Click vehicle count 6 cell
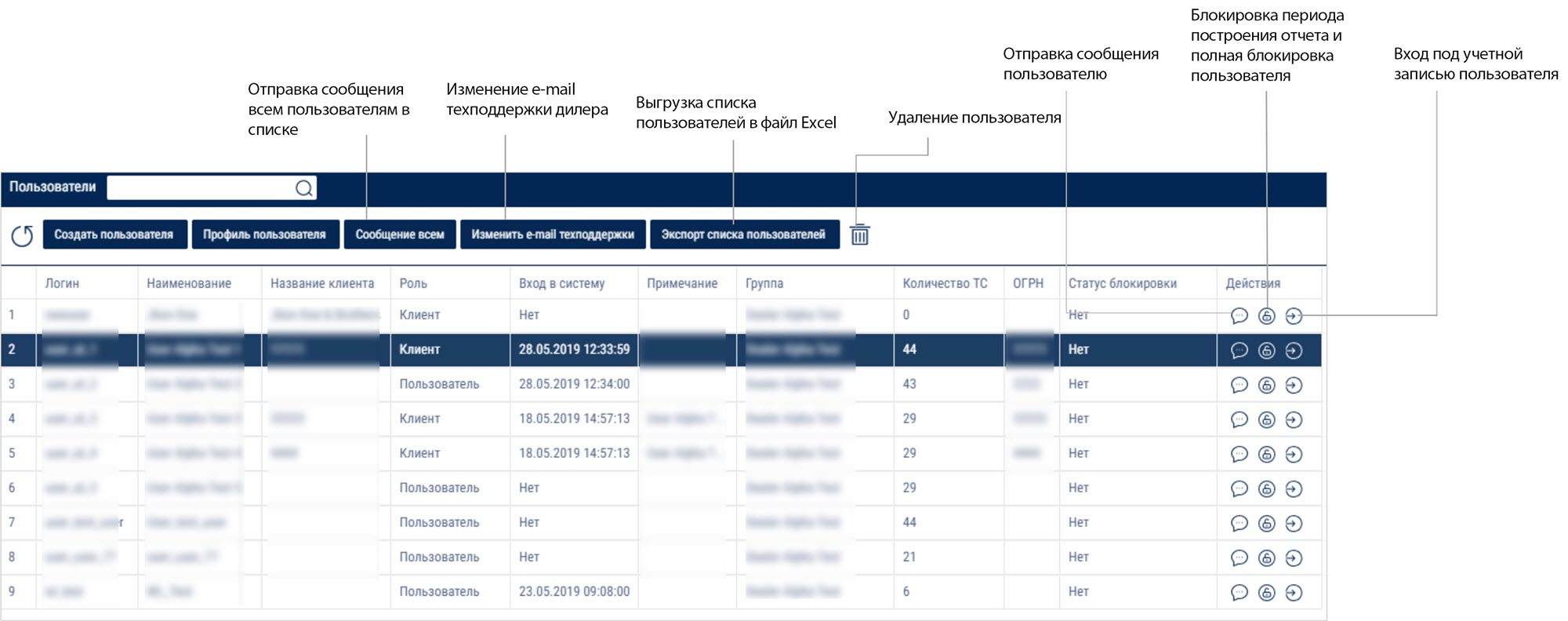1568x621 pixels. (x=906, y=591)
